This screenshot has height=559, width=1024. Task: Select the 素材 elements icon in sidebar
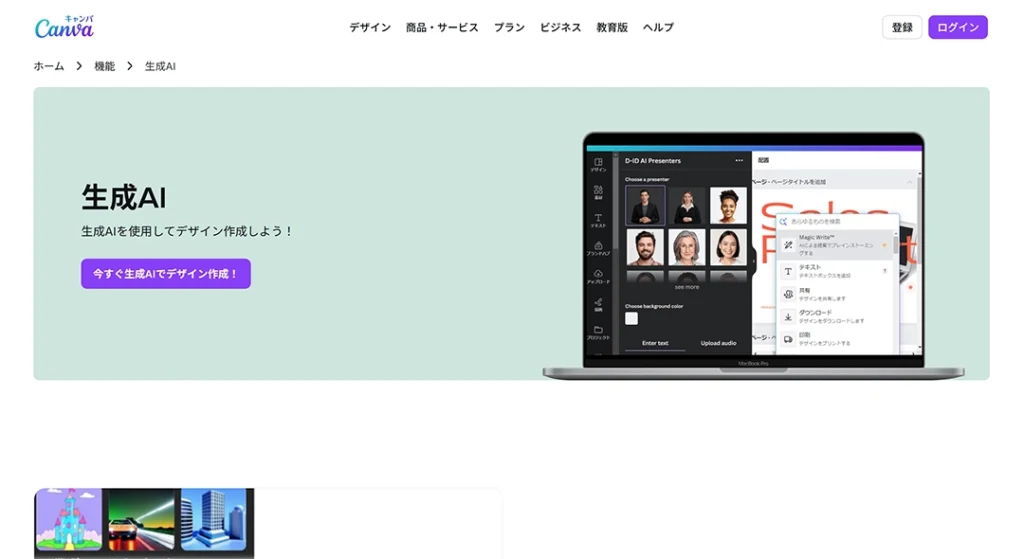click(x=598, y=190)
